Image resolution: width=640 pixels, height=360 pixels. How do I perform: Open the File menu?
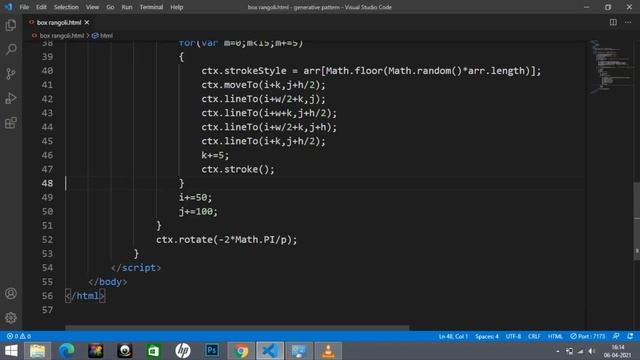coord(24,7)
